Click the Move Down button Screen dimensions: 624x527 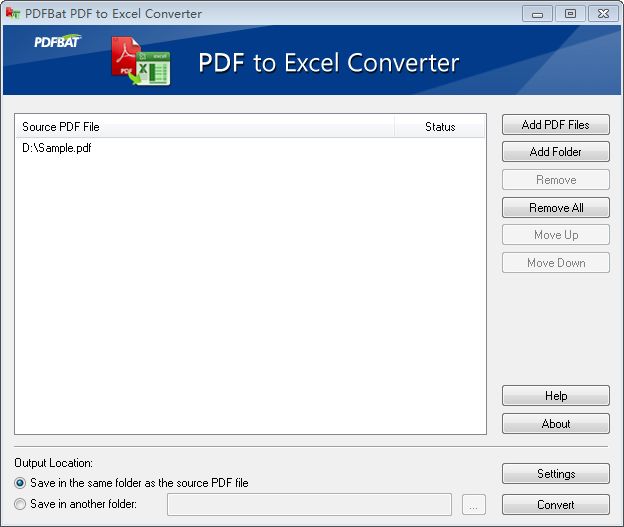[x=556, y=262]
